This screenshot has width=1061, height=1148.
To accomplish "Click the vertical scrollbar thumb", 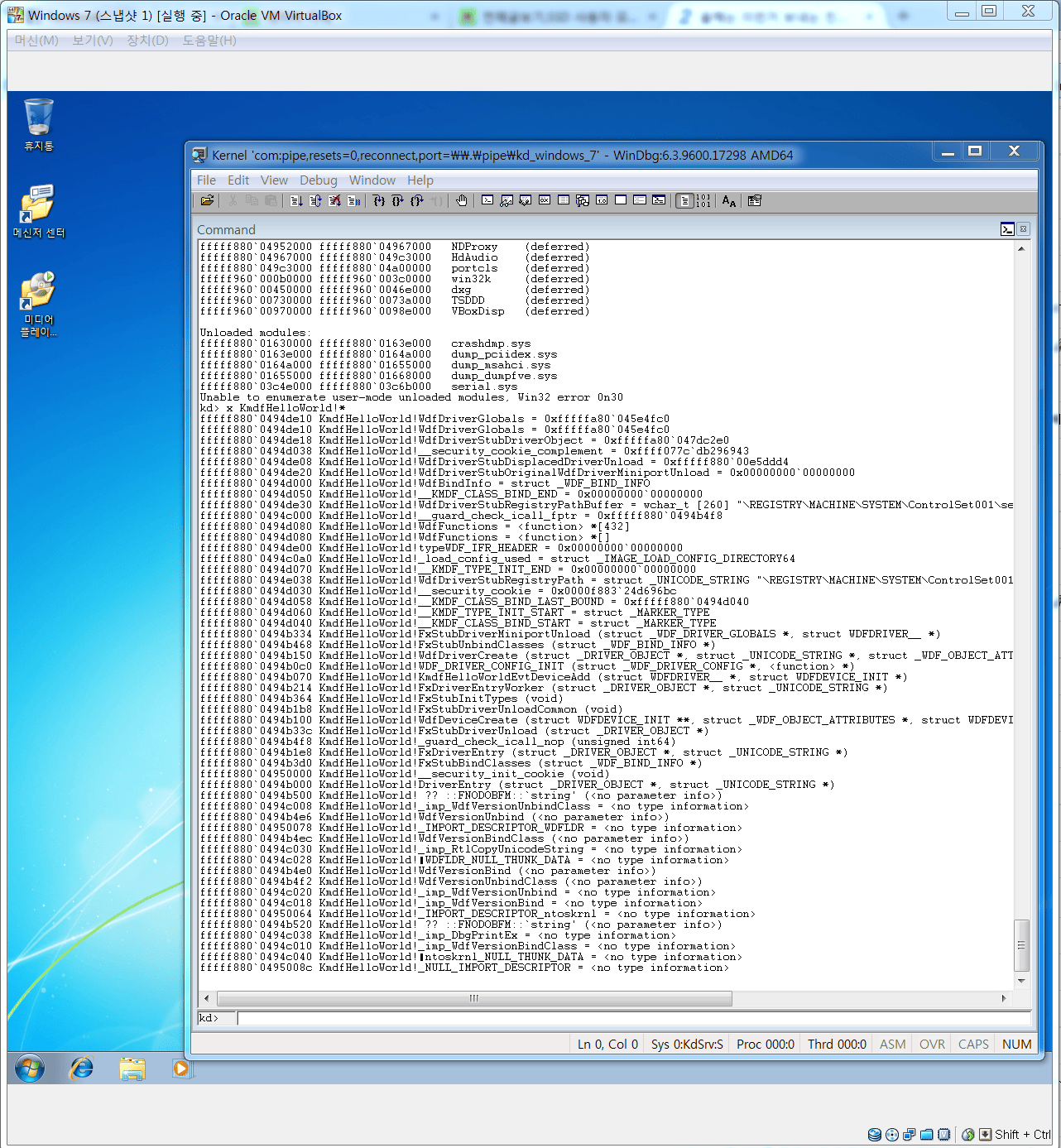I will pos(1021,944).
